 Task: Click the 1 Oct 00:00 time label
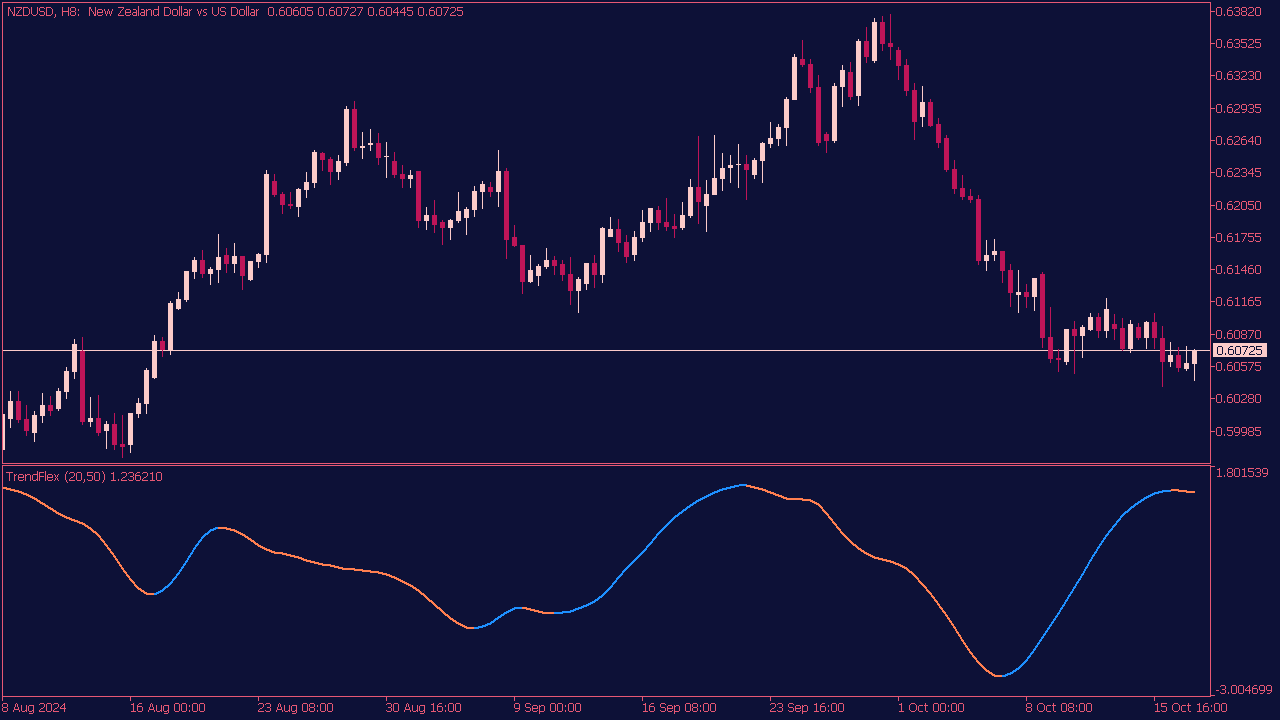tap(931, 708)
